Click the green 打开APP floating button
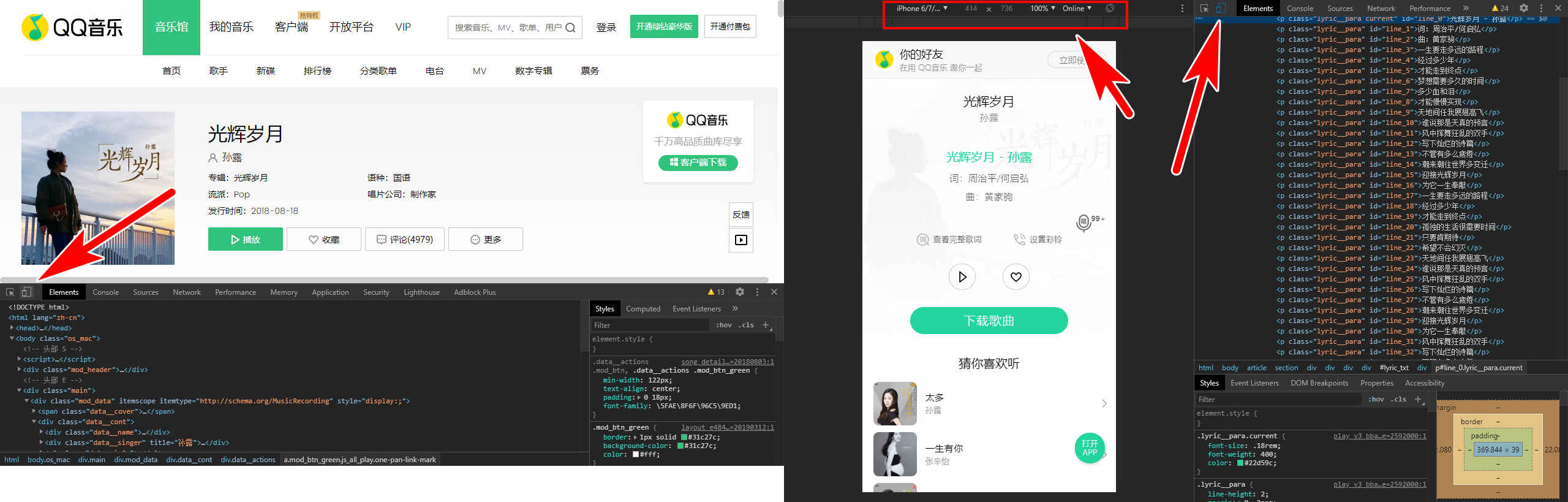1568x502 pixels. click(1090, 448)
